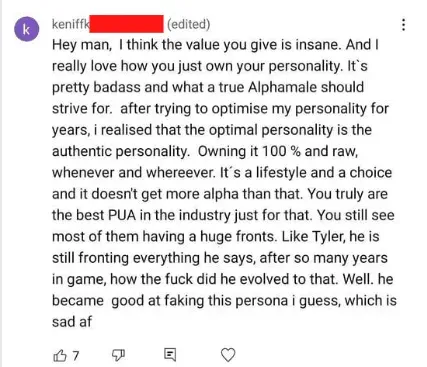Open the three-dot comment options menu
The height and width of the screenshot is (367, 427).
pyautogui.click(x=404, y=25)
